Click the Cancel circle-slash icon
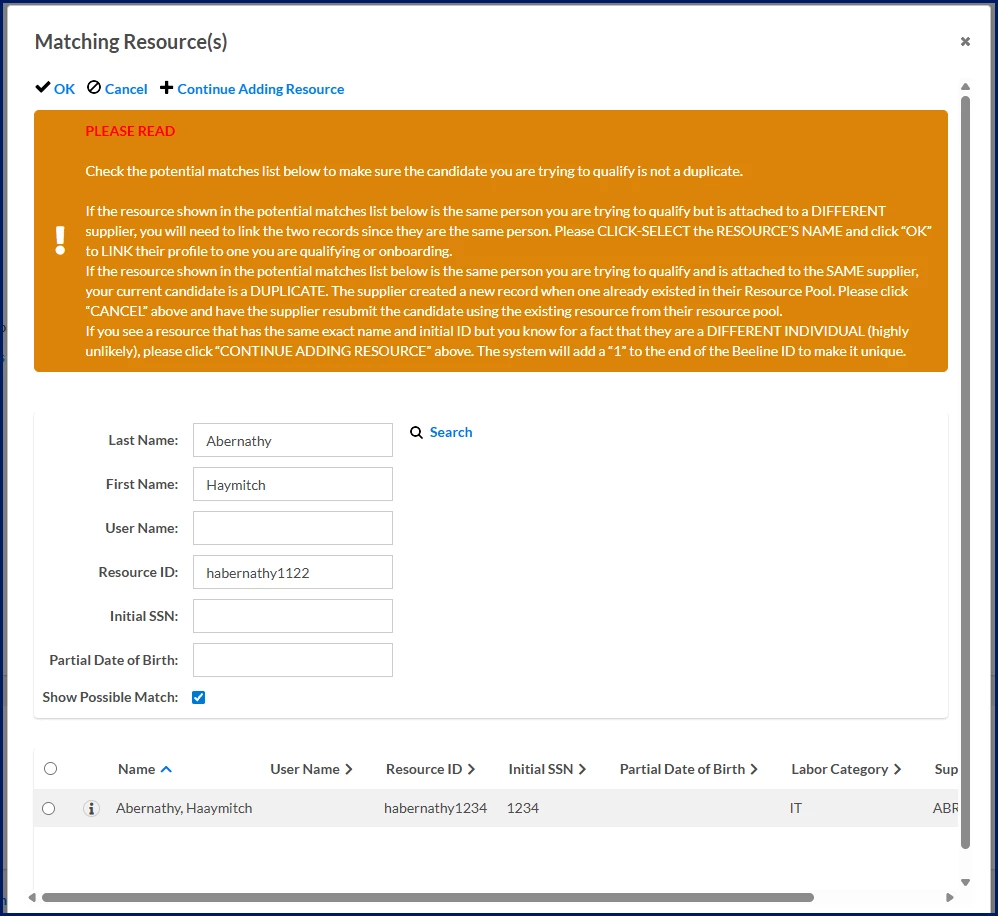This screenshot has height=916, width=998. tap(94, 88)
